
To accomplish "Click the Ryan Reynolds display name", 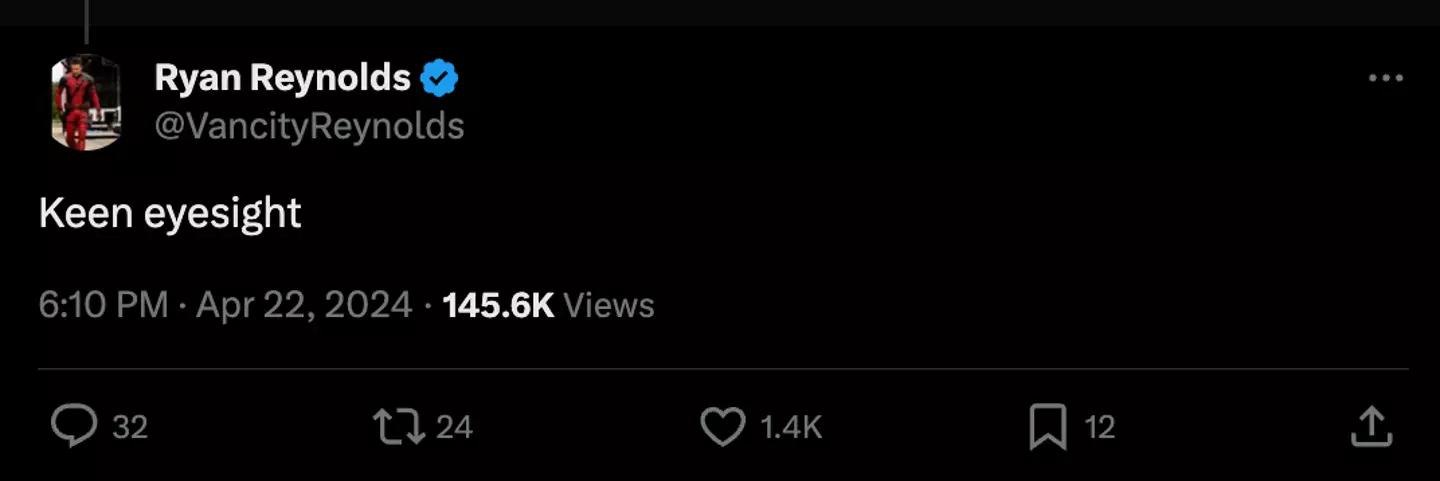I will point(282,78).
